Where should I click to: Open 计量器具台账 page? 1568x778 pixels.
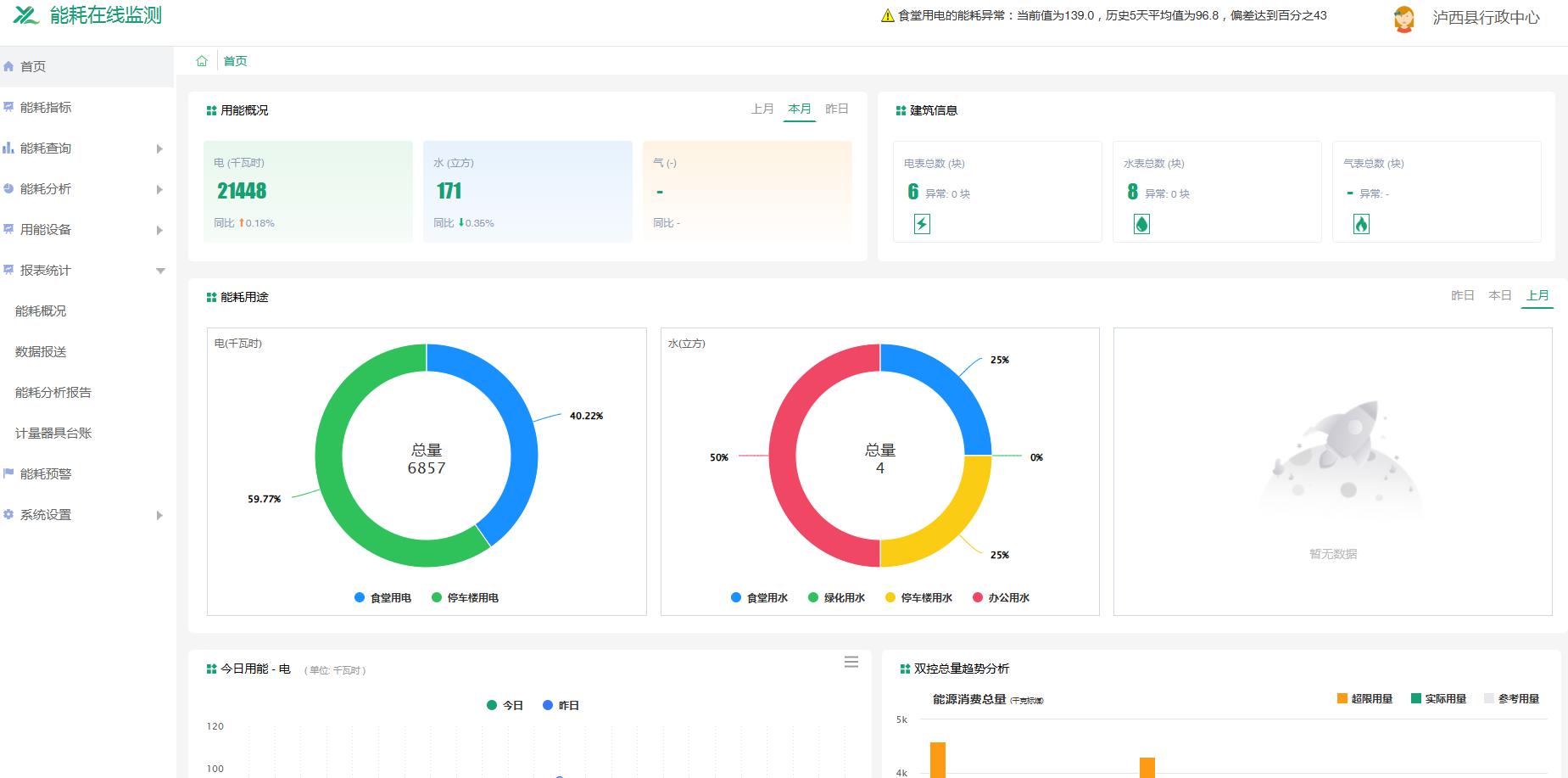click(53, 433)
